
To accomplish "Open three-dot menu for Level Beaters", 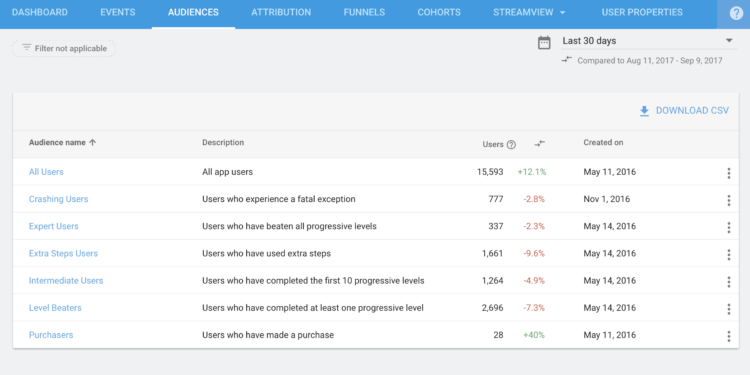I will (728, 309).
